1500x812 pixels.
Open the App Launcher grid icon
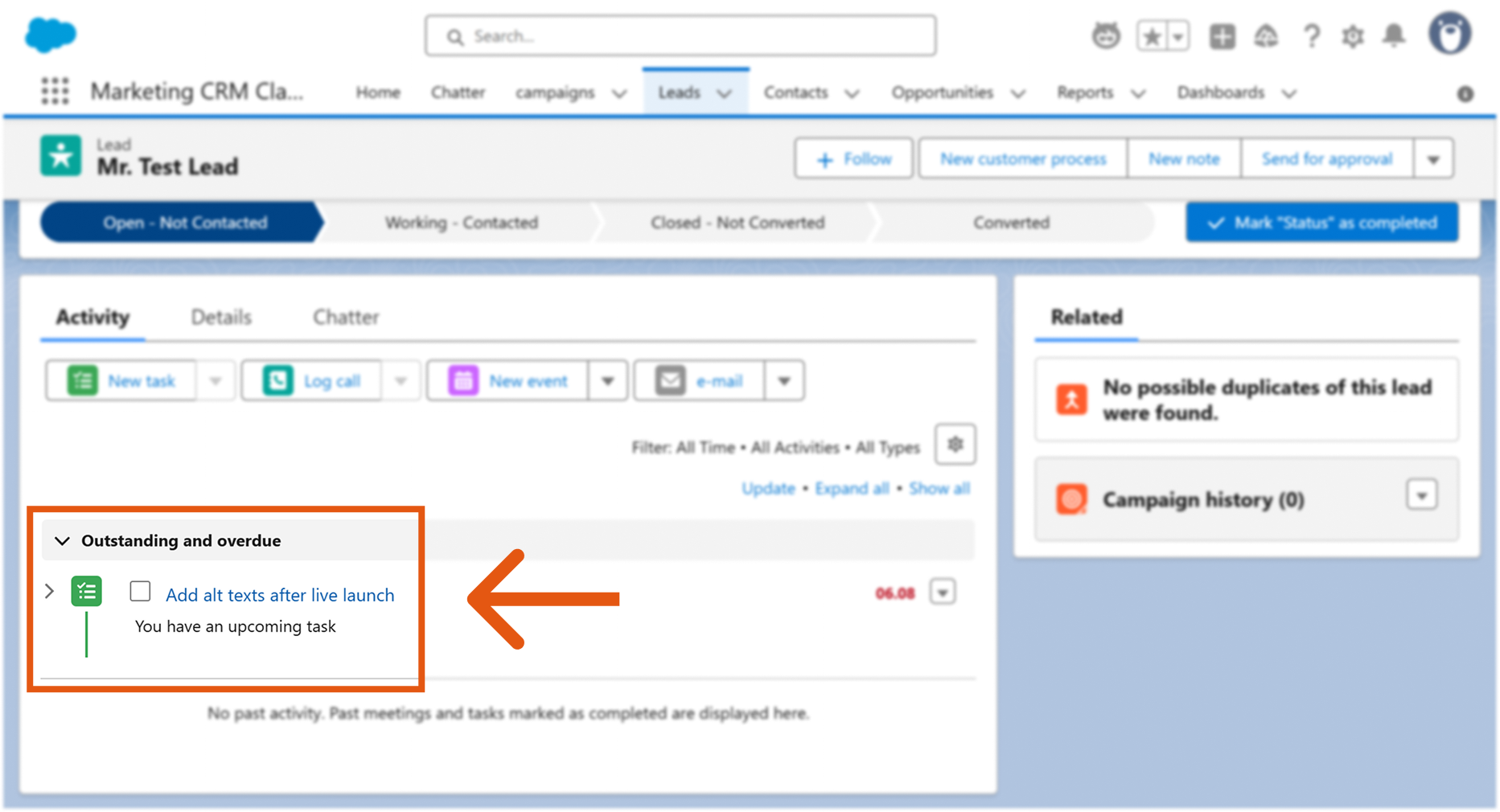[x=55, y=92]
